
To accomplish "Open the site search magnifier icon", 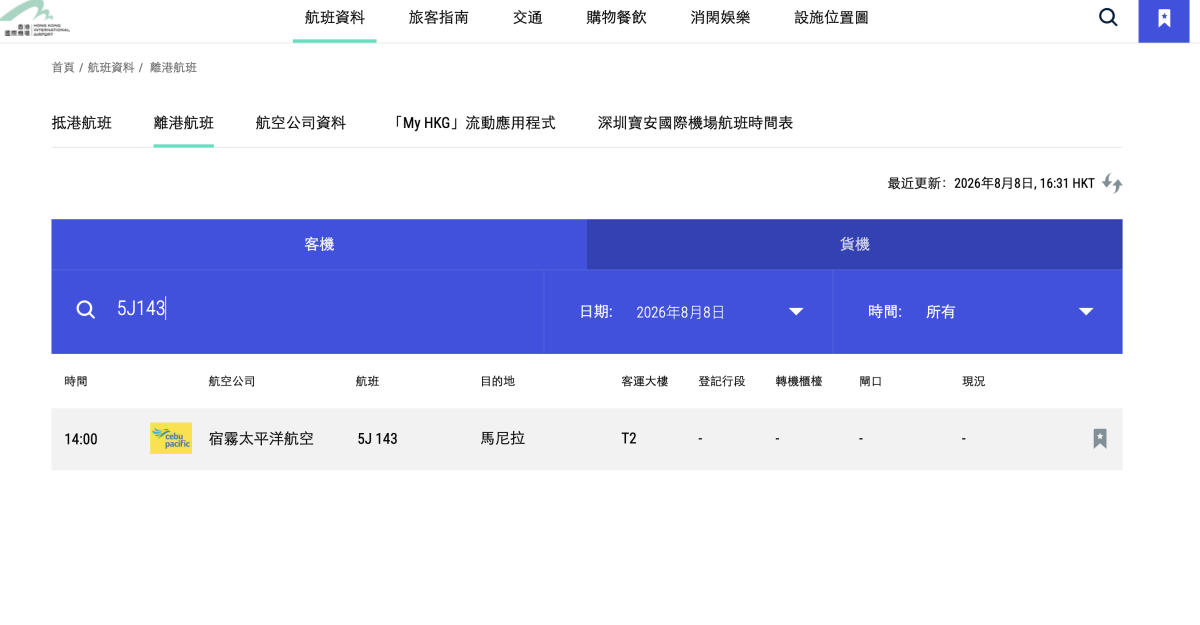I will 1108,17.
